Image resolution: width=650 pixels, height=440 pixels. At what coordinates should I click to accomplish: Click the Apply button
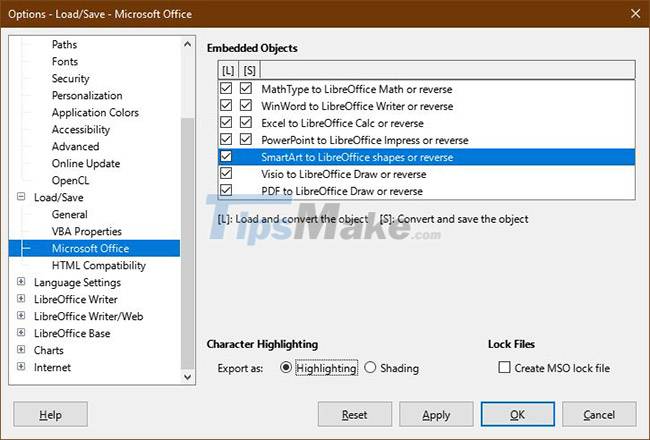point(436,414)
